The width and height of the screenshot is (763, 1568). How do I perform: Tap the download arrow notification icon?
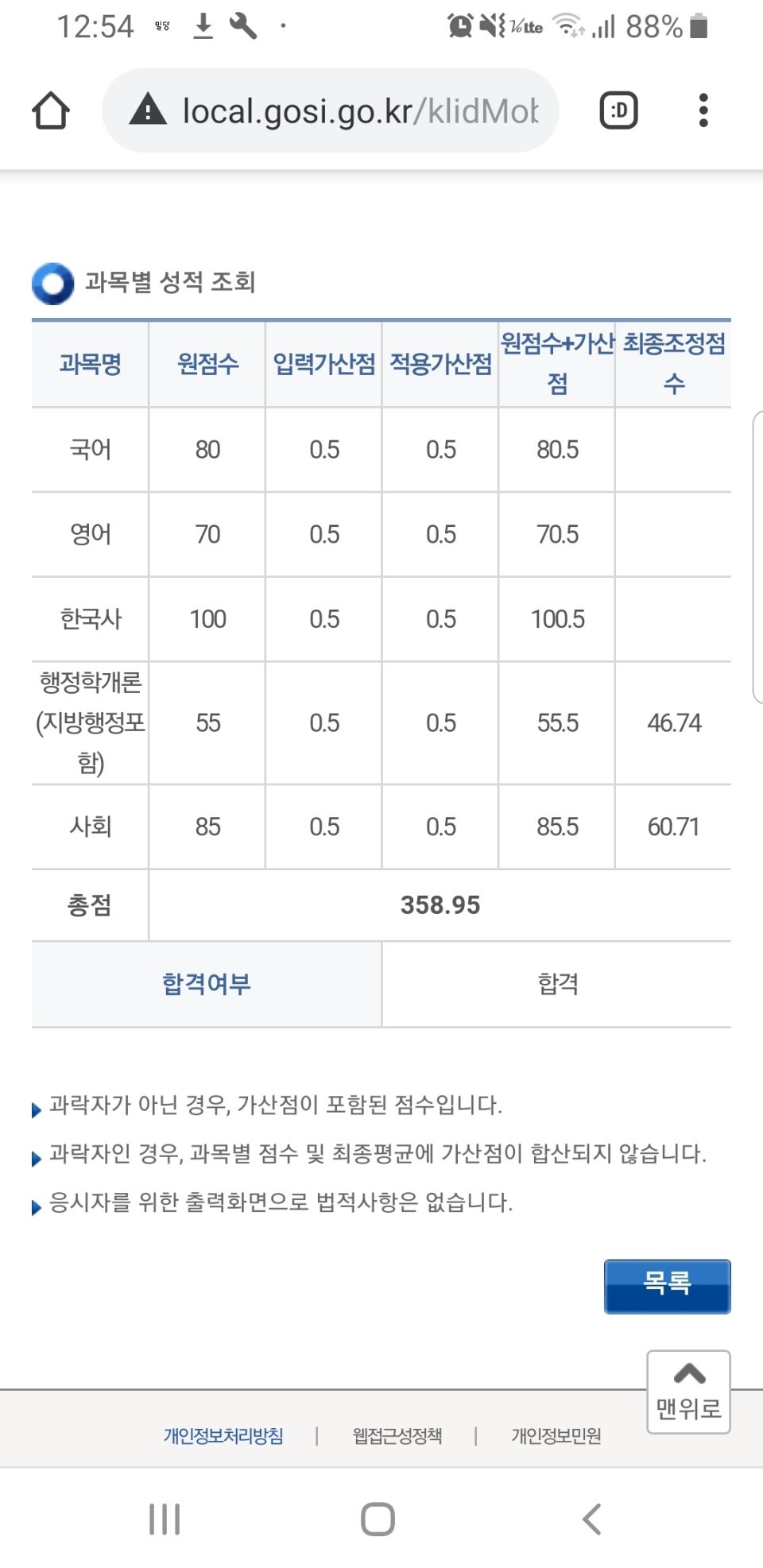203,26
